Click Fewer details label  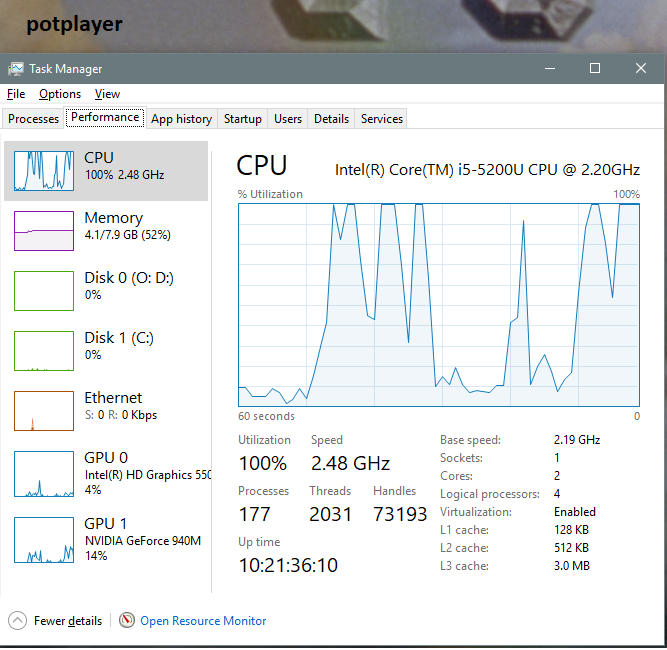pyautogui.click(x=68, y=621)
